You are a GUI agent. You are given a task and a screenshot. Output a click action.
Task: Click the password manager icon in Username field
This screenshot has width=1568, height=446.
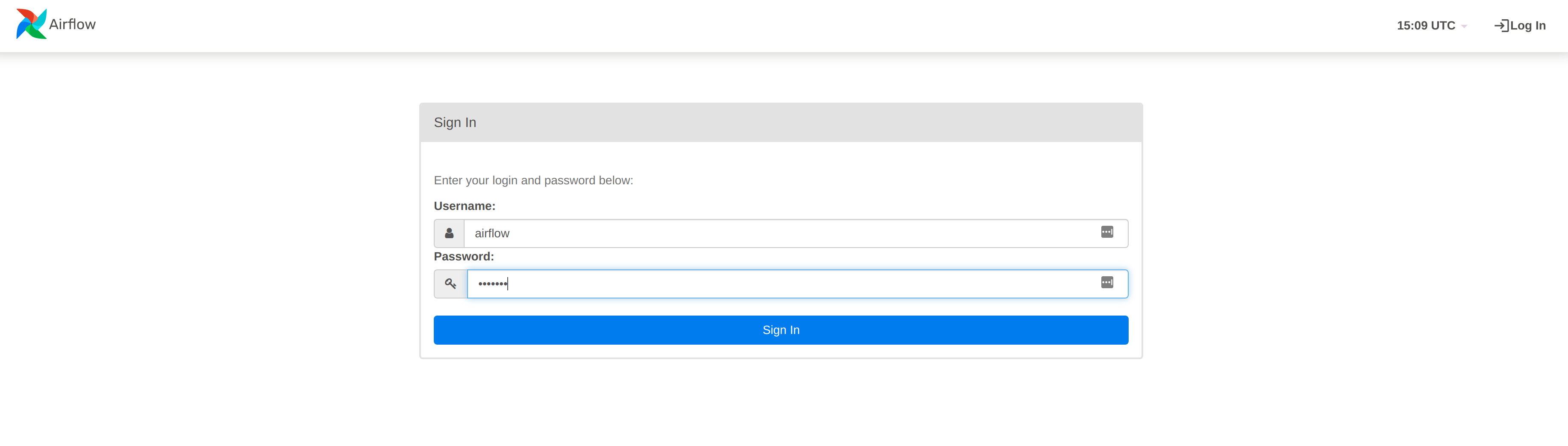click(1106, 232)
